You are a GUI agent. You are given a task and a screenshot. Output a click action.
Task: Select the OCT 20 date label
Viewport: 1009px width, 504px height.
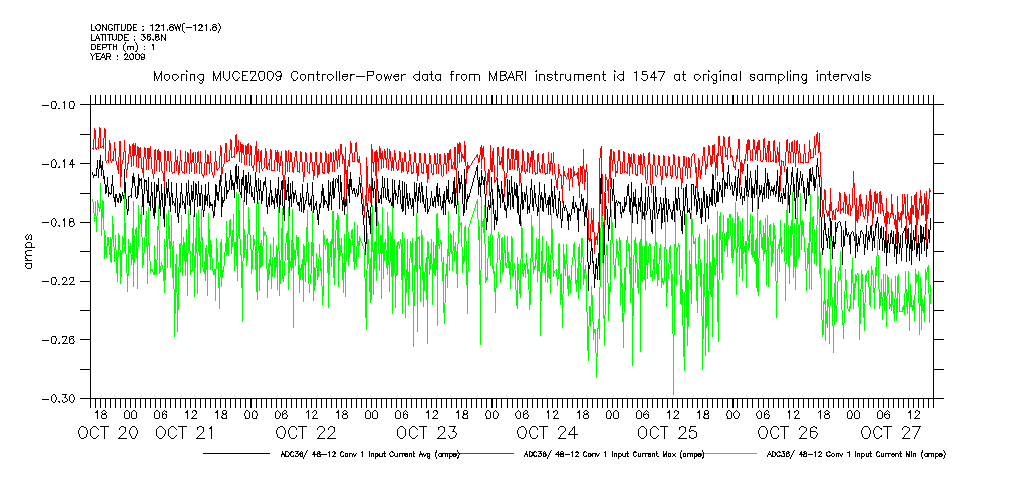(x=110, y=433)
